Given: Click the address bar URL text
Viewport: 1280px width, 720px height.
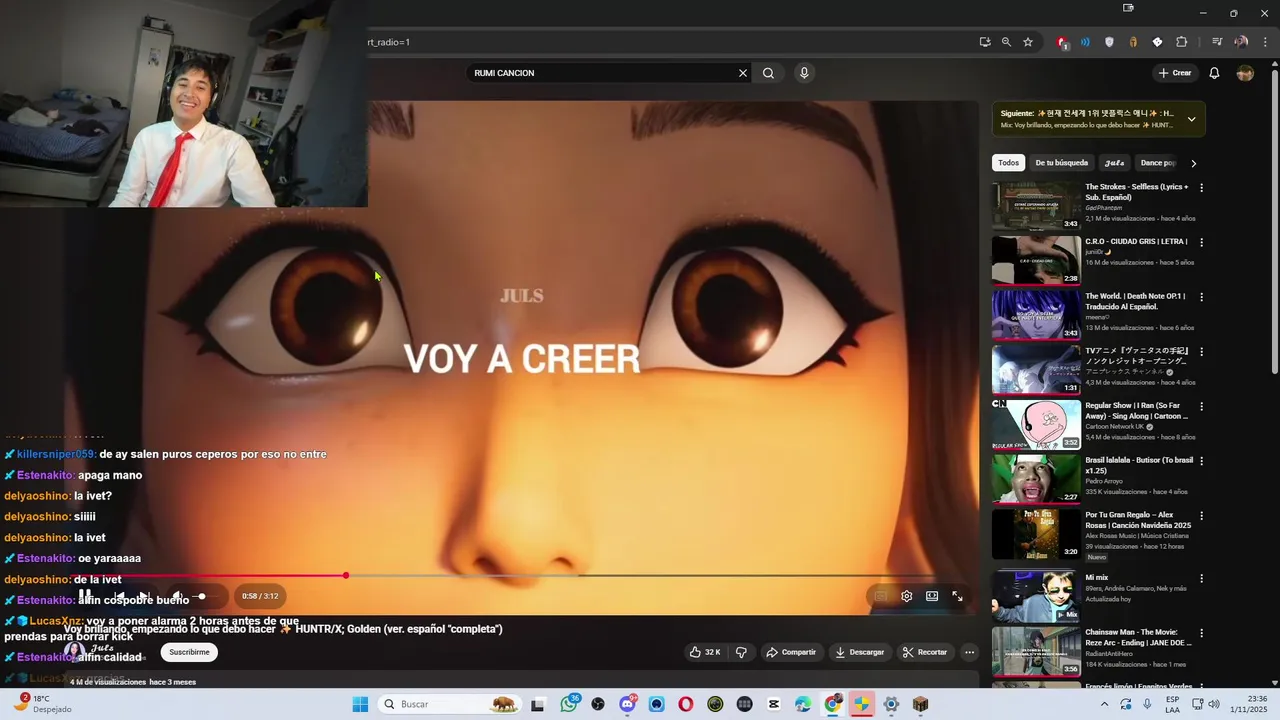Looking at the screenshot, I should [x=389, y=42].
